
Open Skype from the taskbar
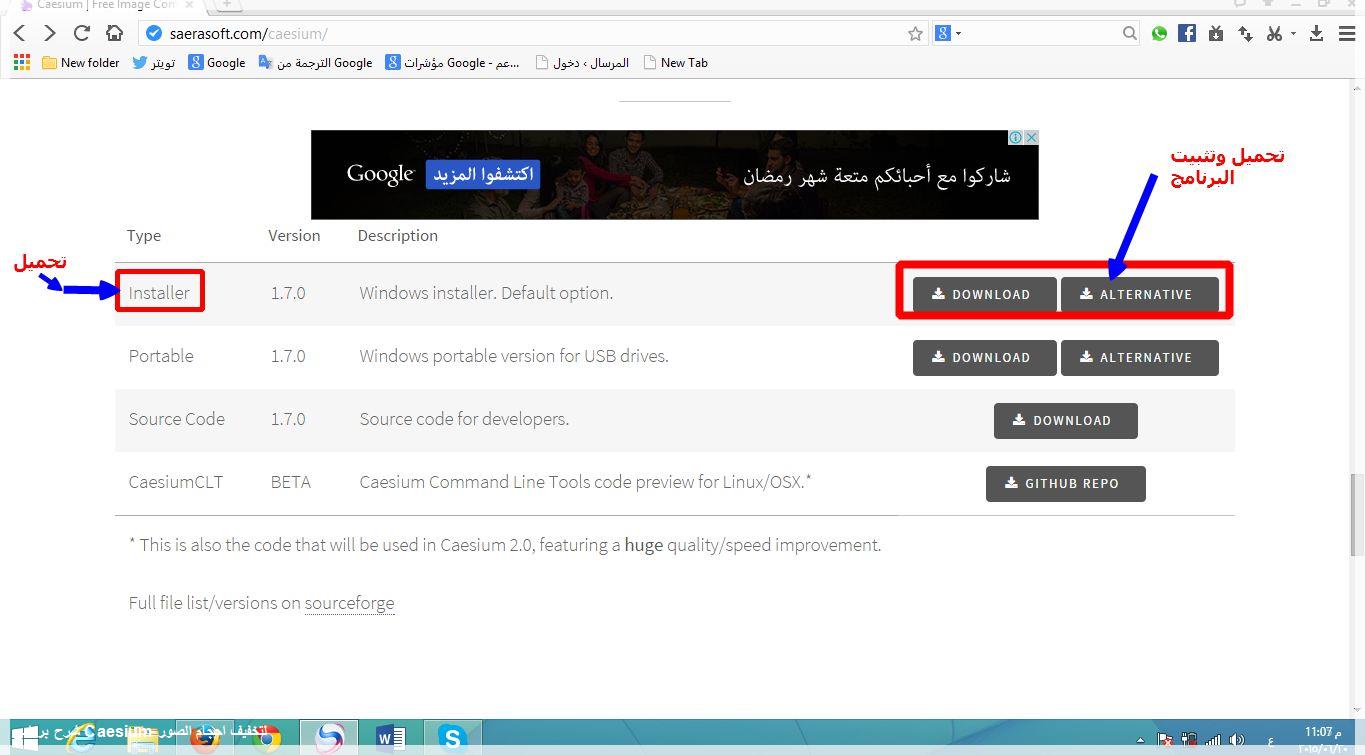452,738
